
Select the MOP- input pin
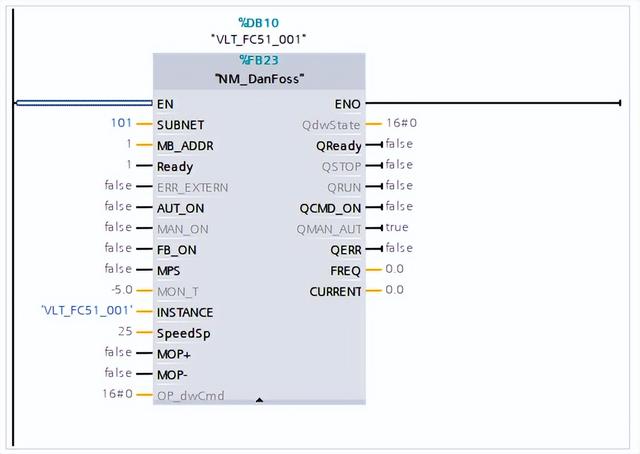(175, 374)
